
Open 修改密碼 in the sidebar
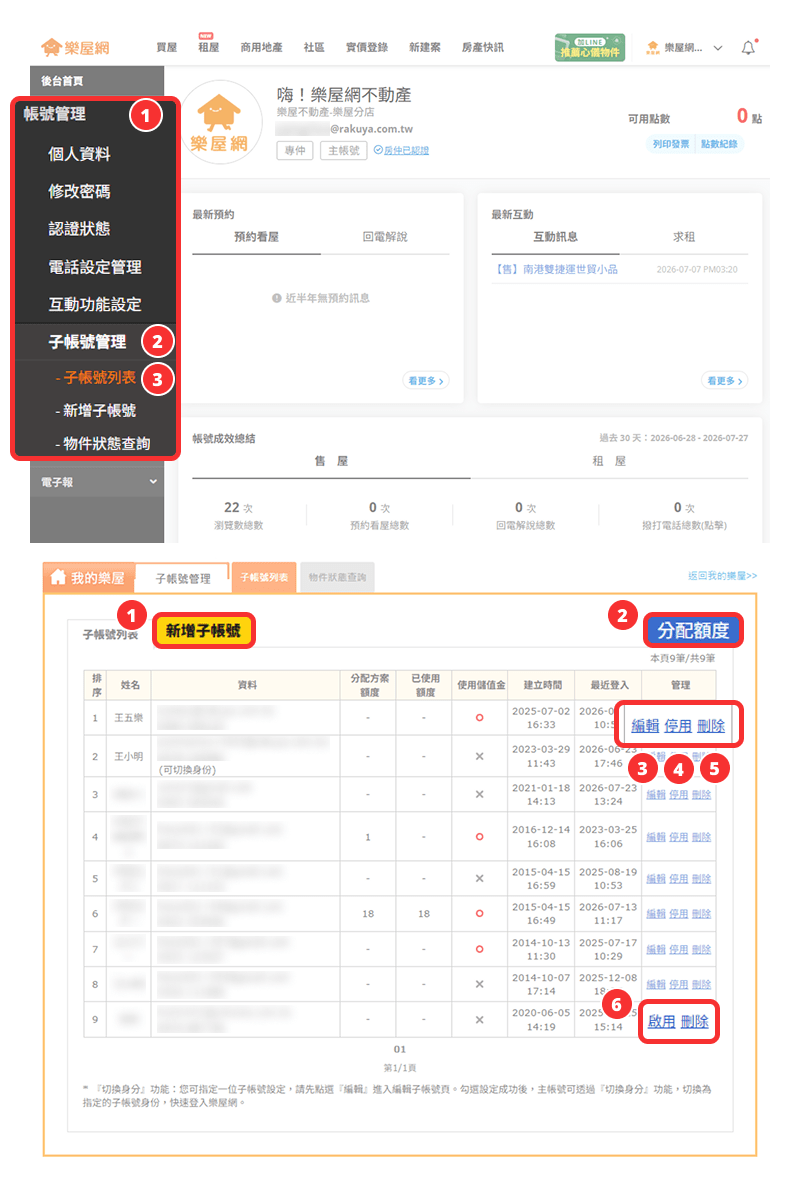click(79, 191)
